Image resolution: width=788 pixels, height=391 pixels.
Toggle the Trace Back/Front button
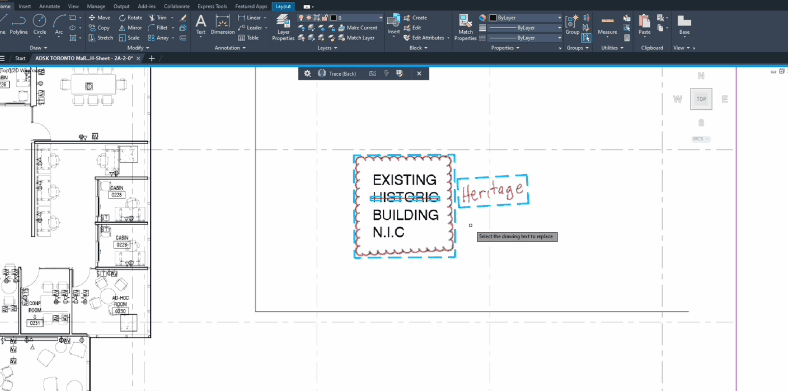(x=338, y=73)
